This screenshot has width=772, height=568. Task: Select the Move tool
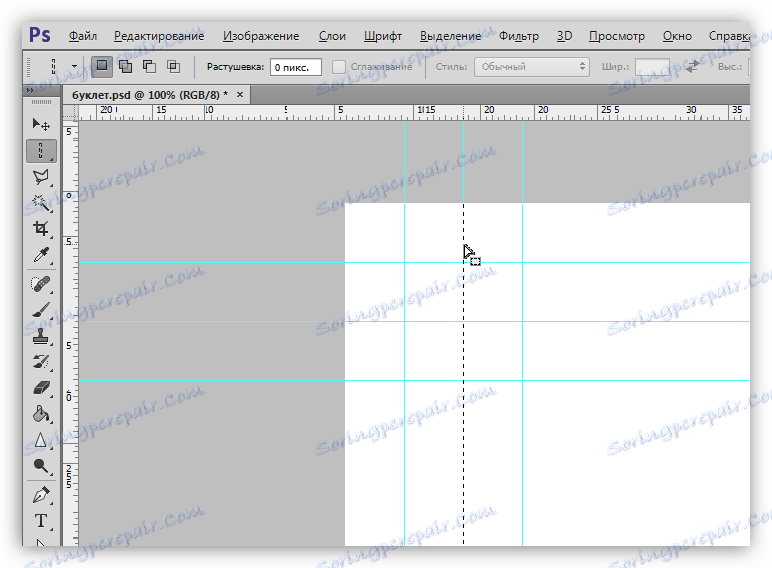[x=41, y=124]
